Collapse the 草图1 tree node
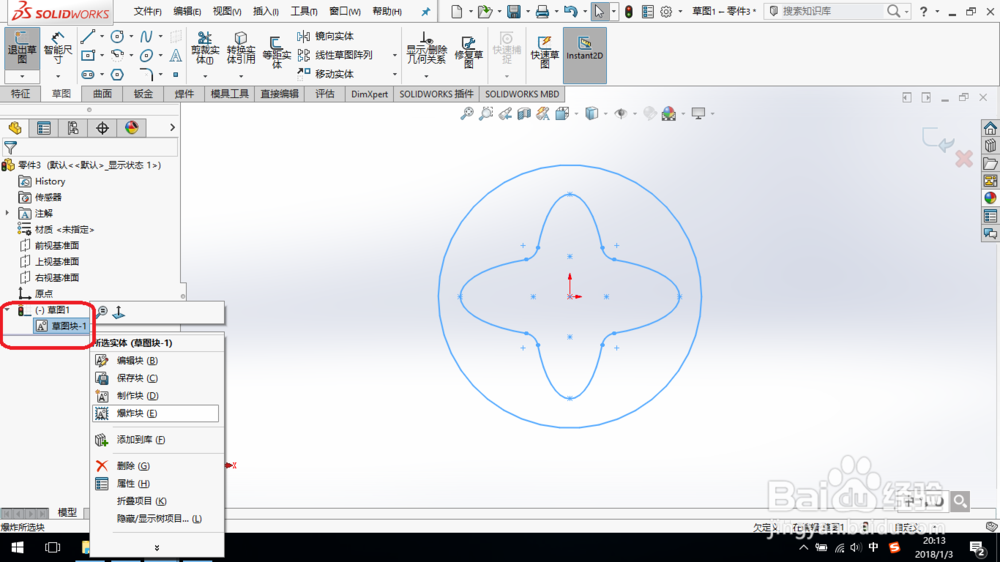The height and width of the screenshot is (562, 1000). point(8,309)
